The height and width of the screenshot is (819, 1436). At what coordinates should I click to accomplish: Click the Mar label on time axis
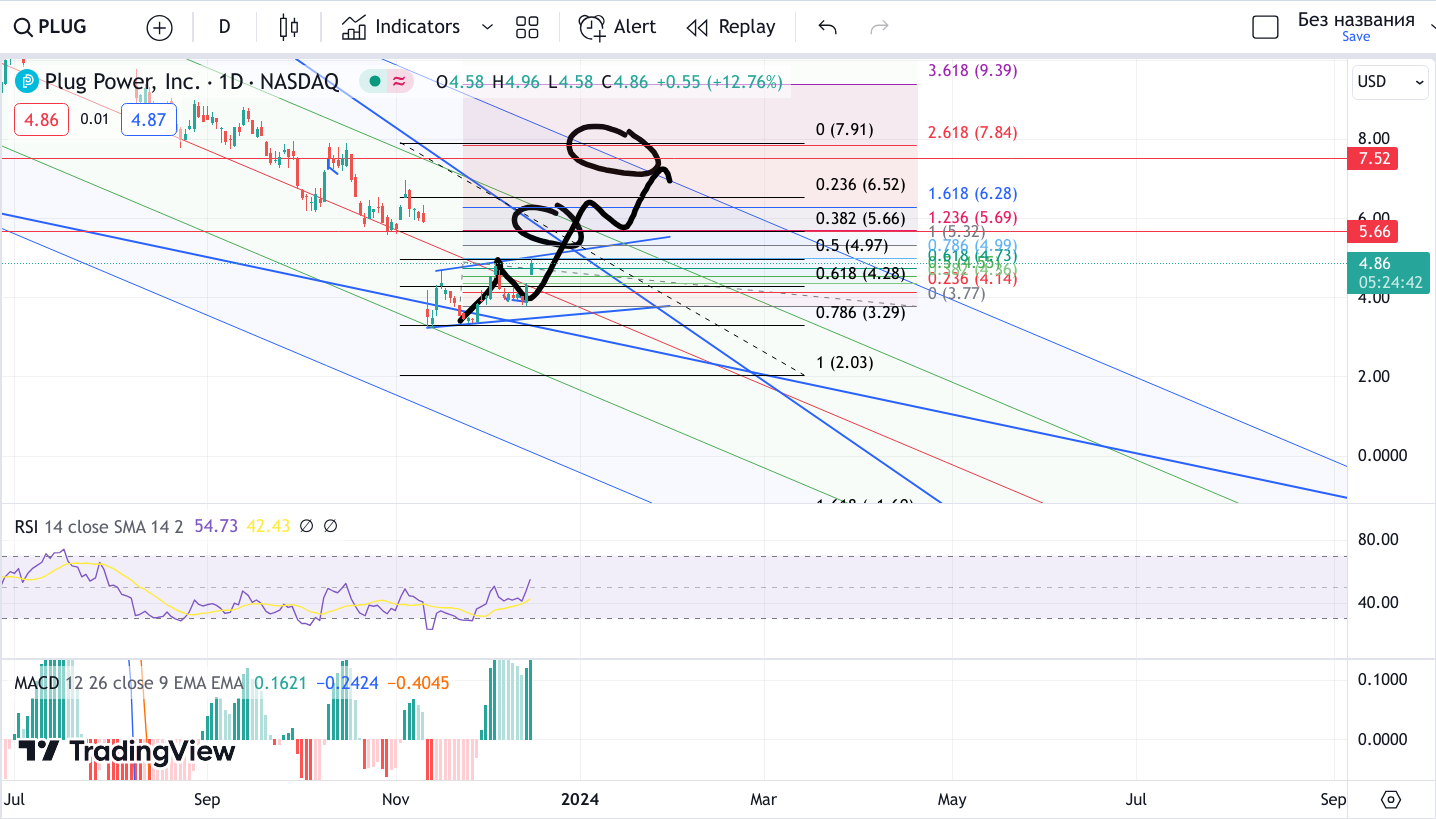[764, 799]
